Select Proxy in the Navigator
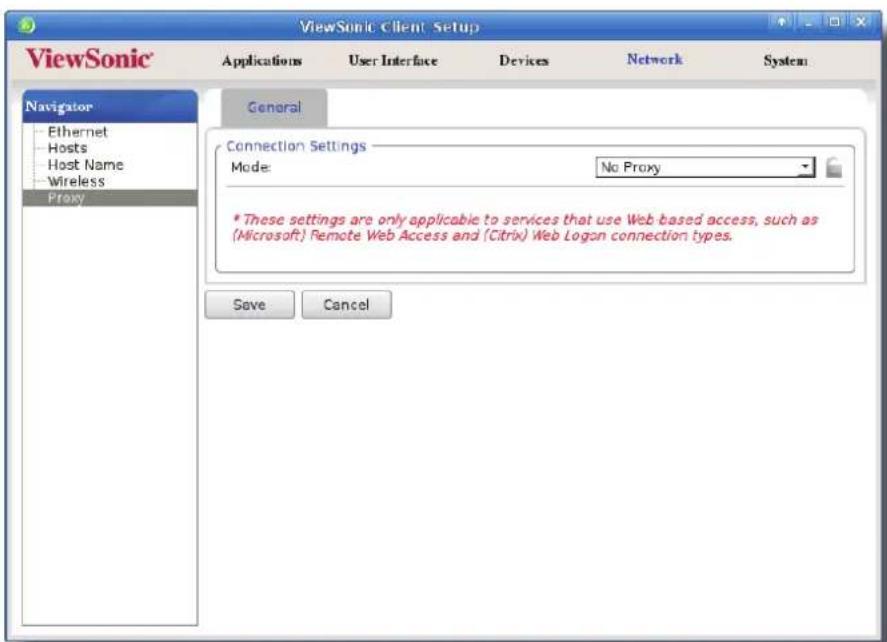The image size is (887, 642). coord(110,198)
